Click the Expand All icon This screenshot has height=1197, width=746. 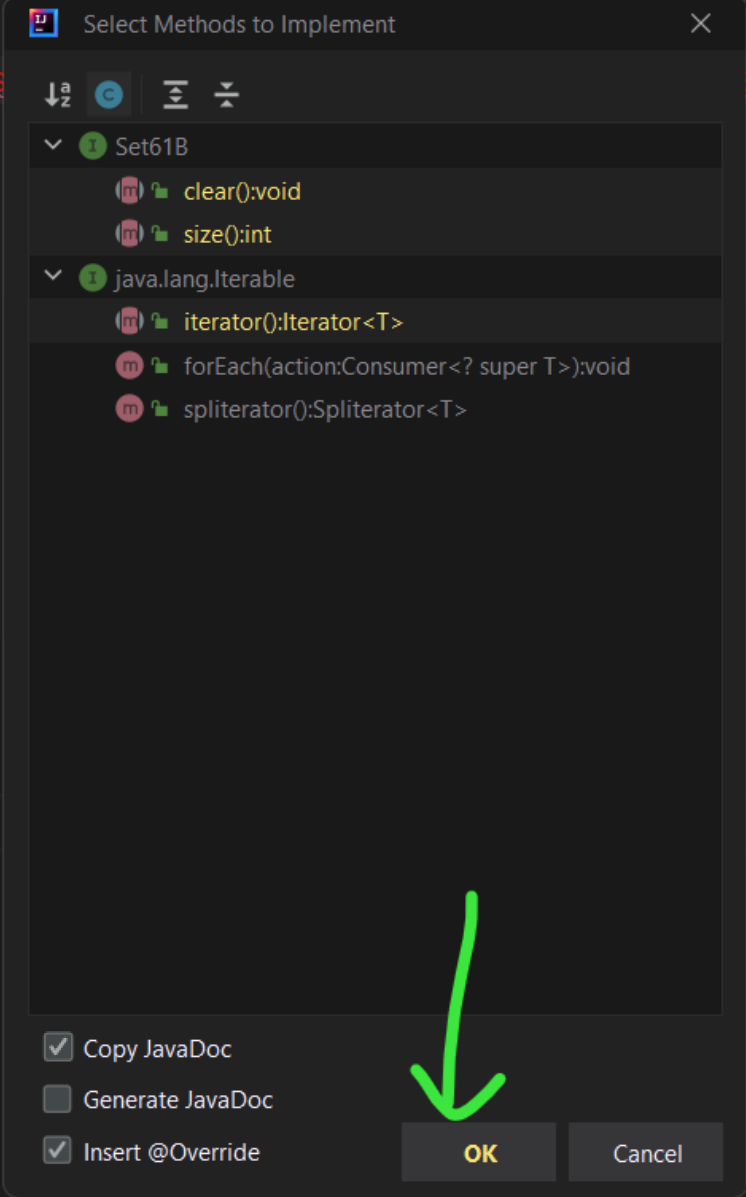[176, 94]
